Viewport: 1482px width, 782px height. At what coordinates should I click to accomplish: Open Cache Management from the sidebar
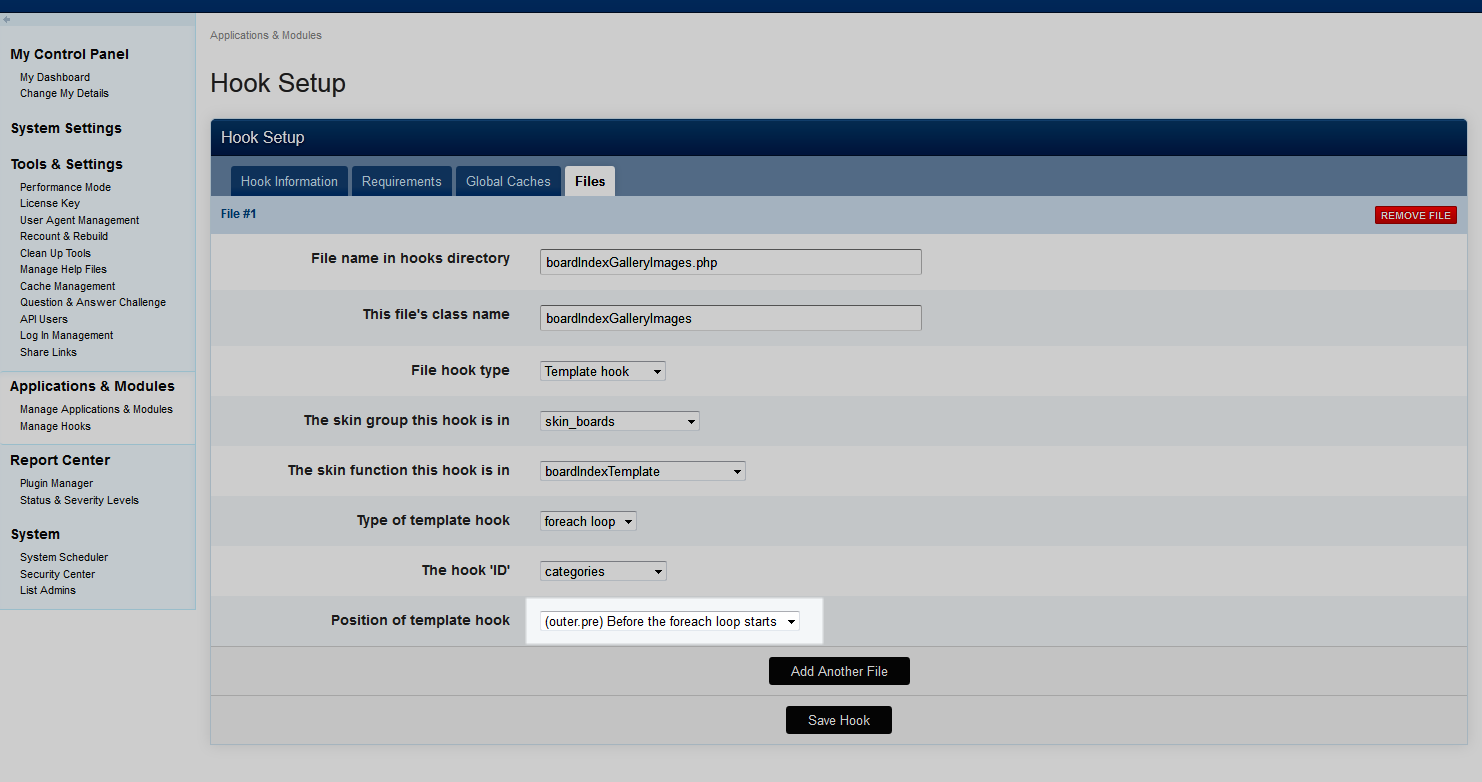[x=67, y=286]
